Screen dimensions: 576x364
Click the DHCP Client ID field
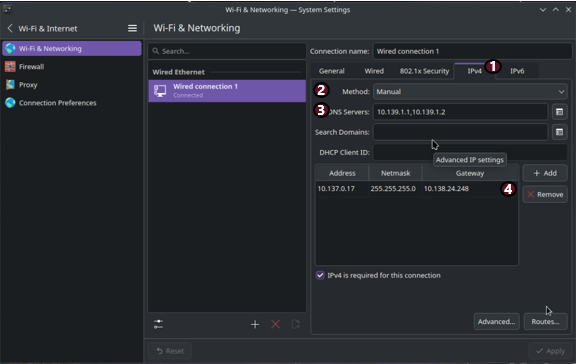pos(470,152)
